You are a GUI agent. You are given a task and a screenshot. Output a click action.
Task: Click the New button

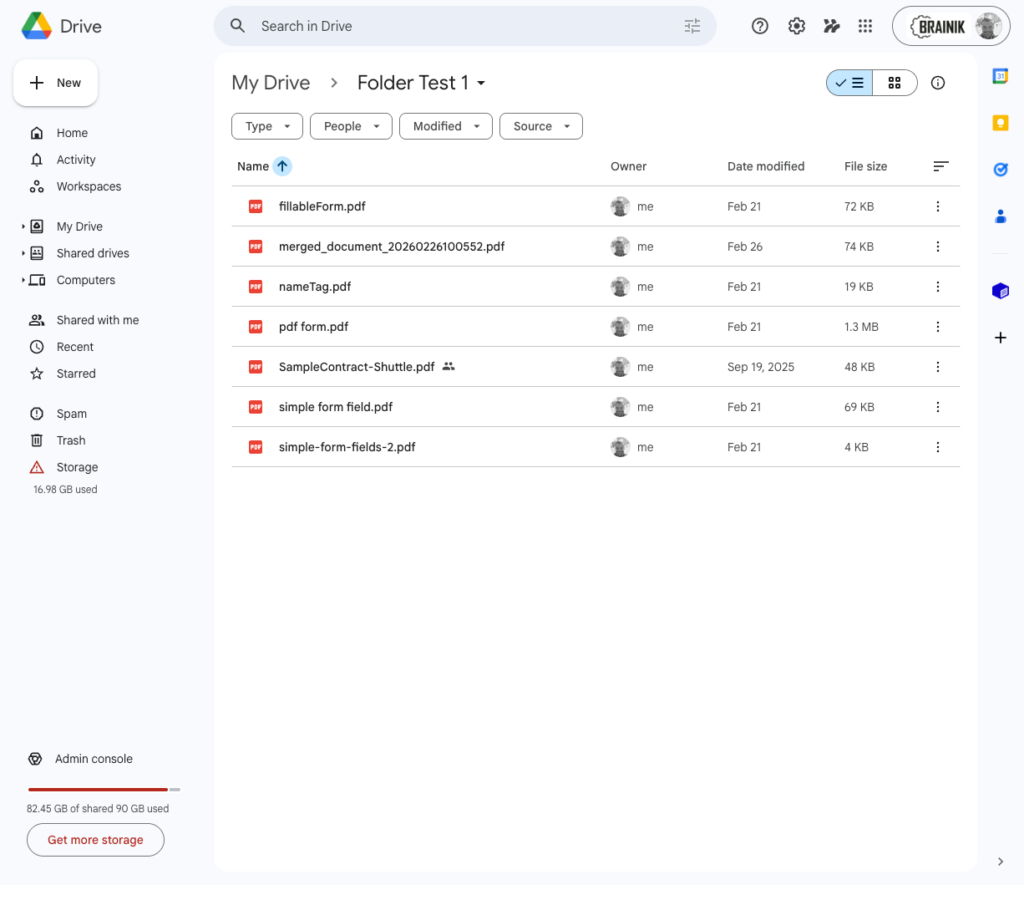[55, 82]
